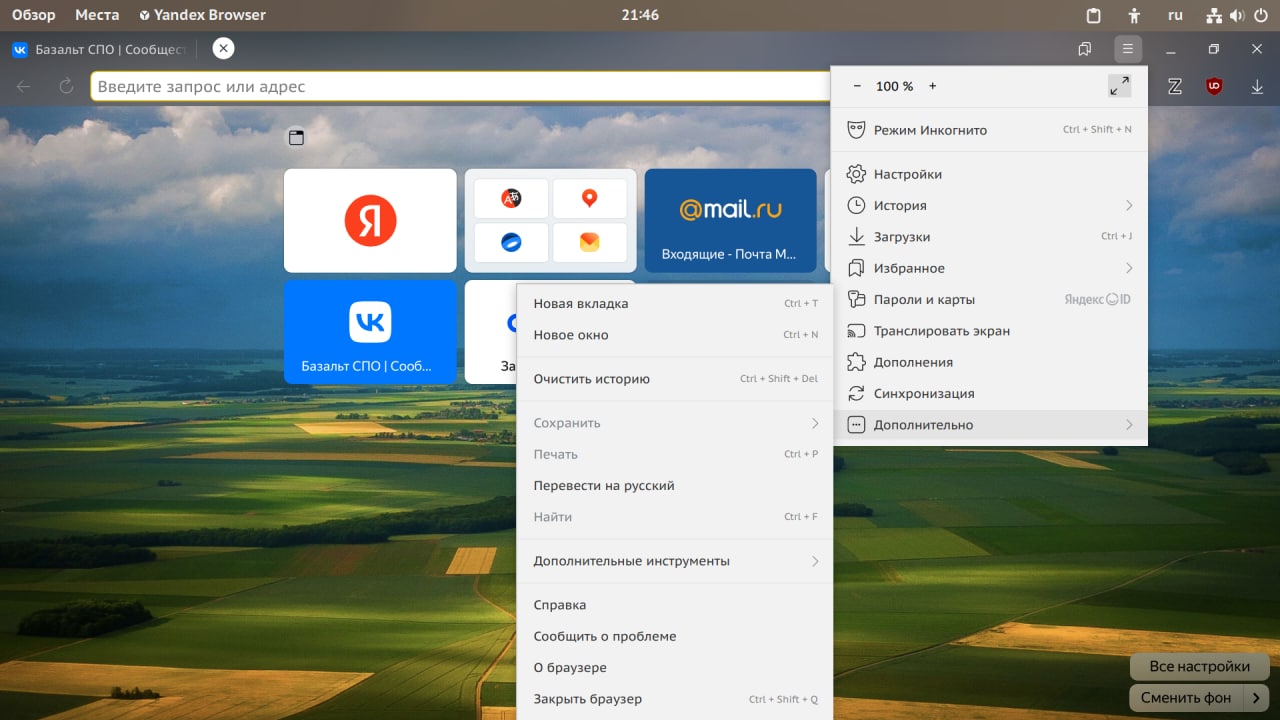Open the tab collections icon beside the menu button
1280x720 pixels.
(1084, 49)
